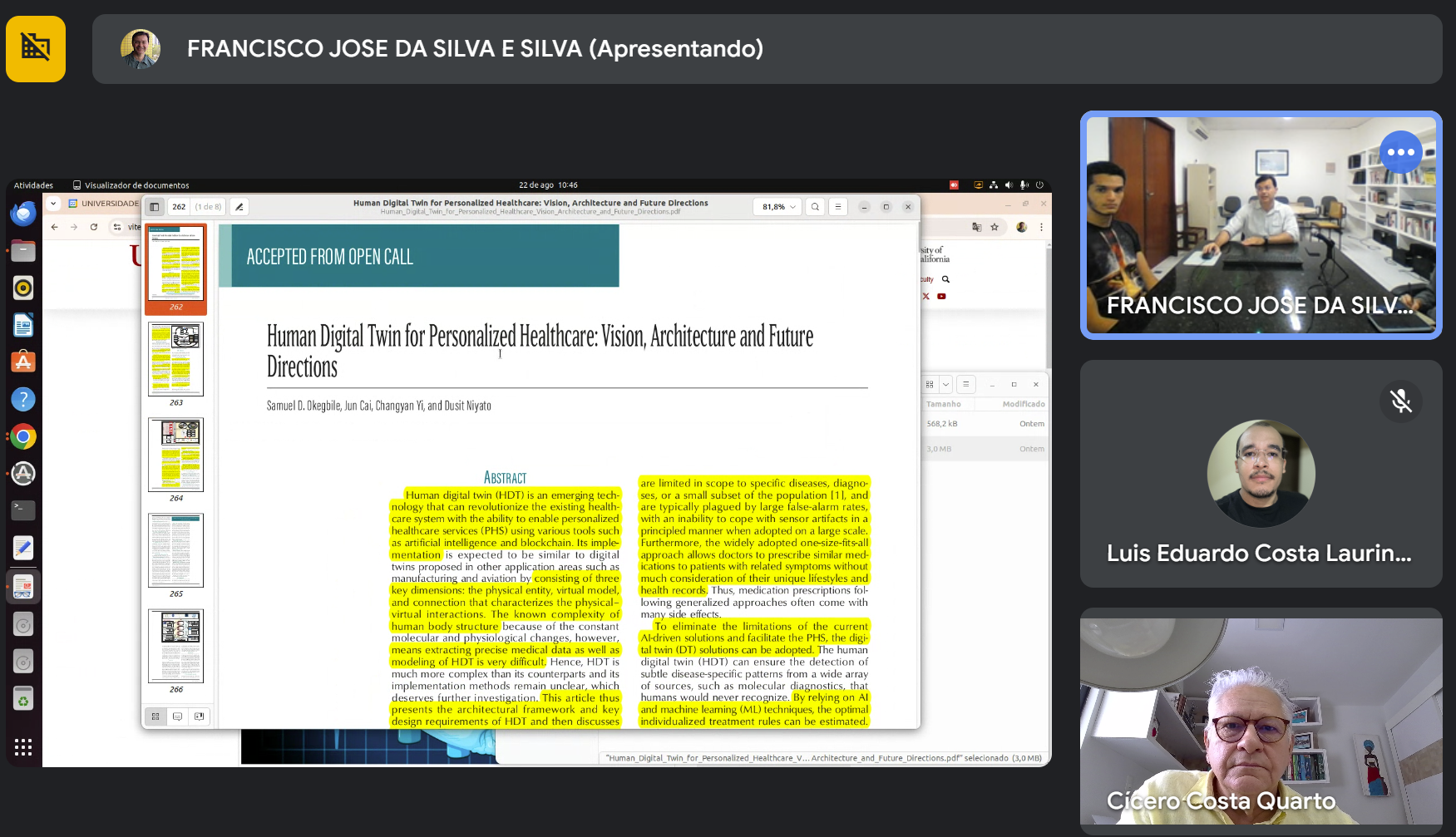
Task: Click network icon in system tray
Action: point(994,185)
